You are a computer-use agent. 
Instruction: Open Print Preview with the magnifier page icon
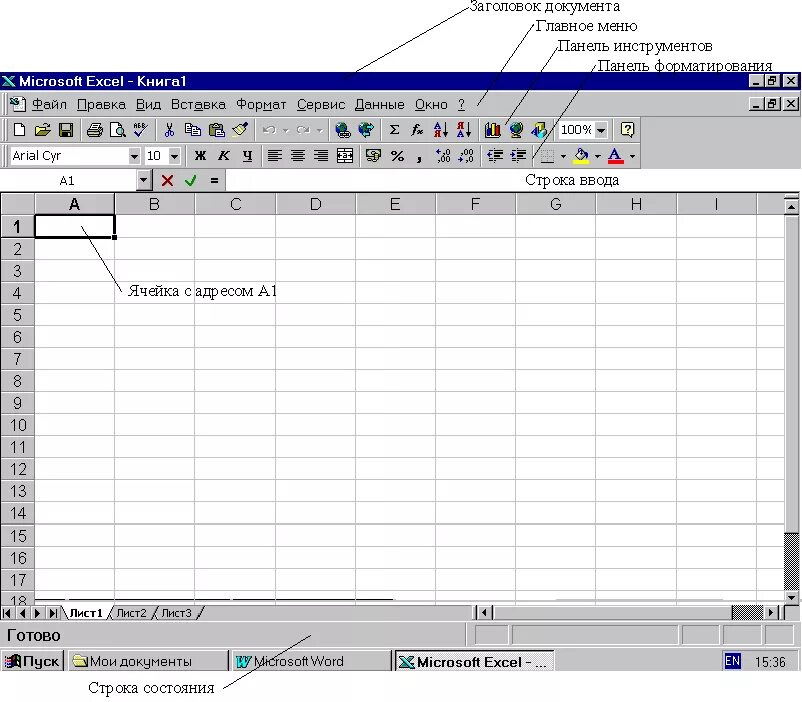118,130
